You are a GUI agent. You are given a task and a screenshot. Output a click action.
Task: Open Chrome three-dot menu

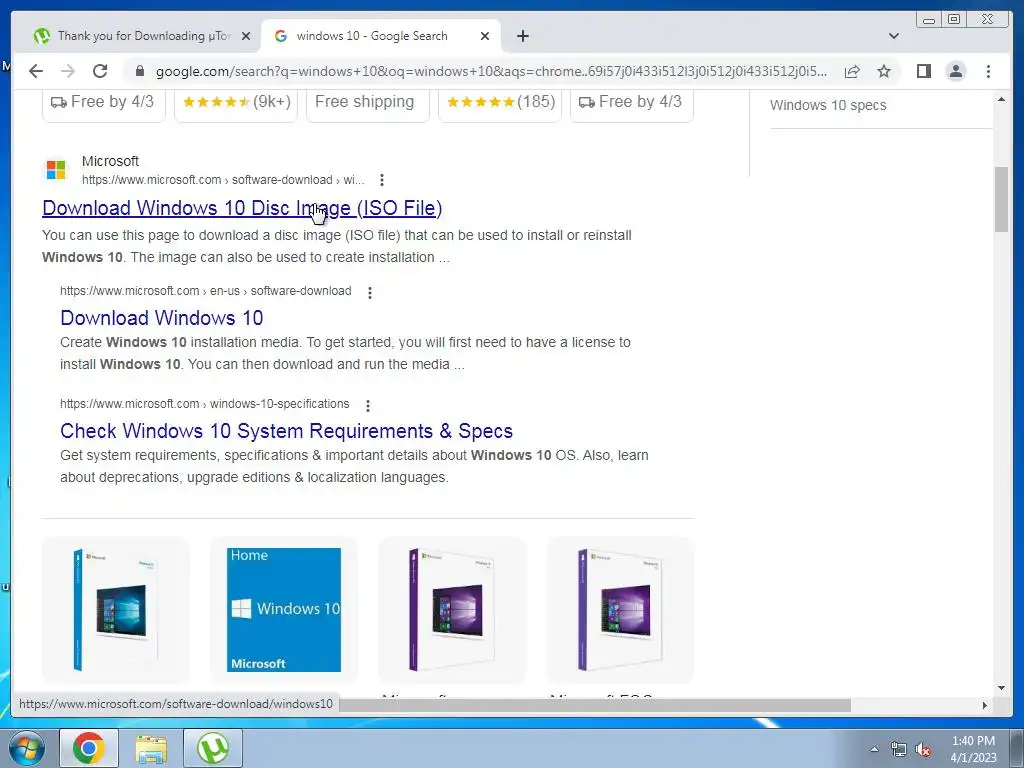coord(988,71)
